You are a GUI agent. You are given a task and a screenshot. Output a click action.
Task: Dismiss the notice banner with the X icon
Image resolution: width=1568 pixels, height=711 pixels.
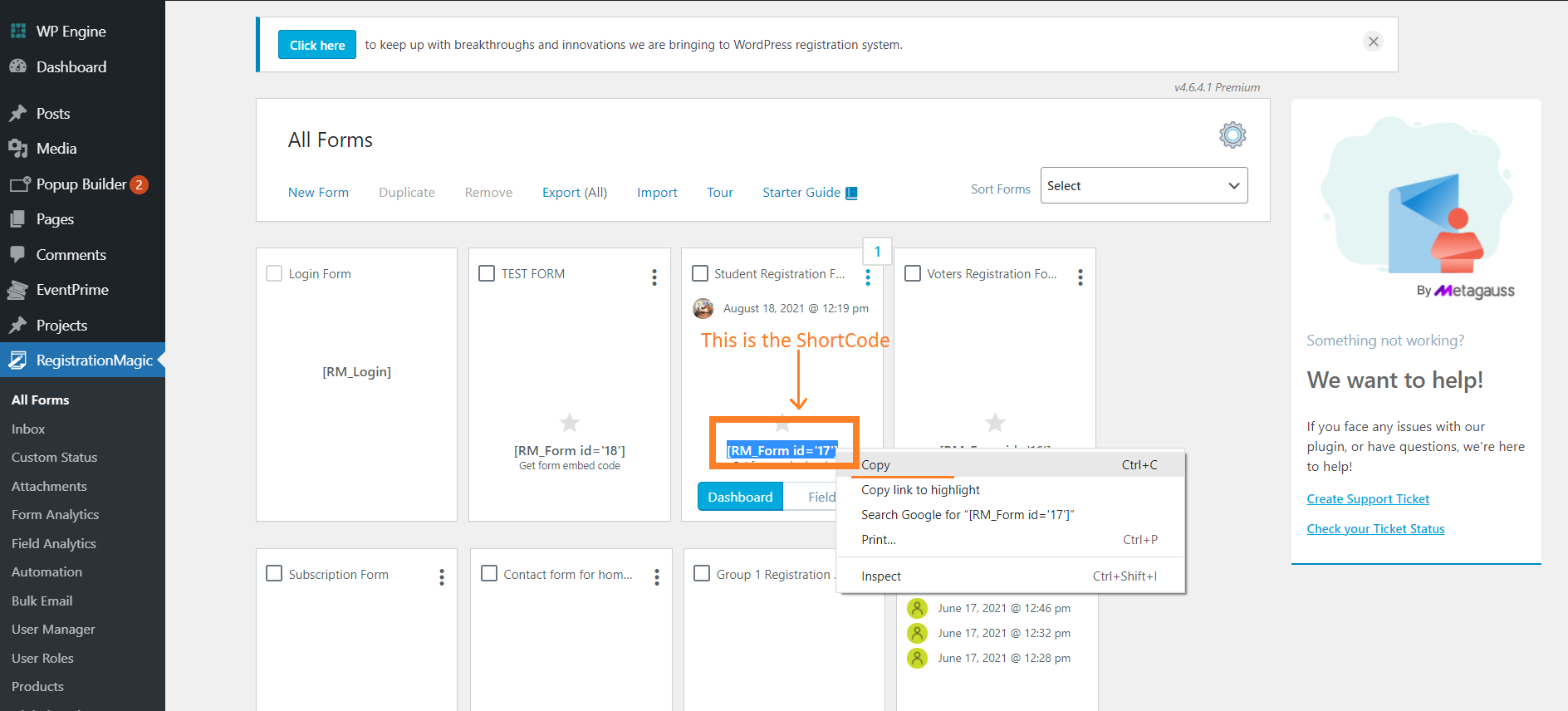pos(1373,42)
